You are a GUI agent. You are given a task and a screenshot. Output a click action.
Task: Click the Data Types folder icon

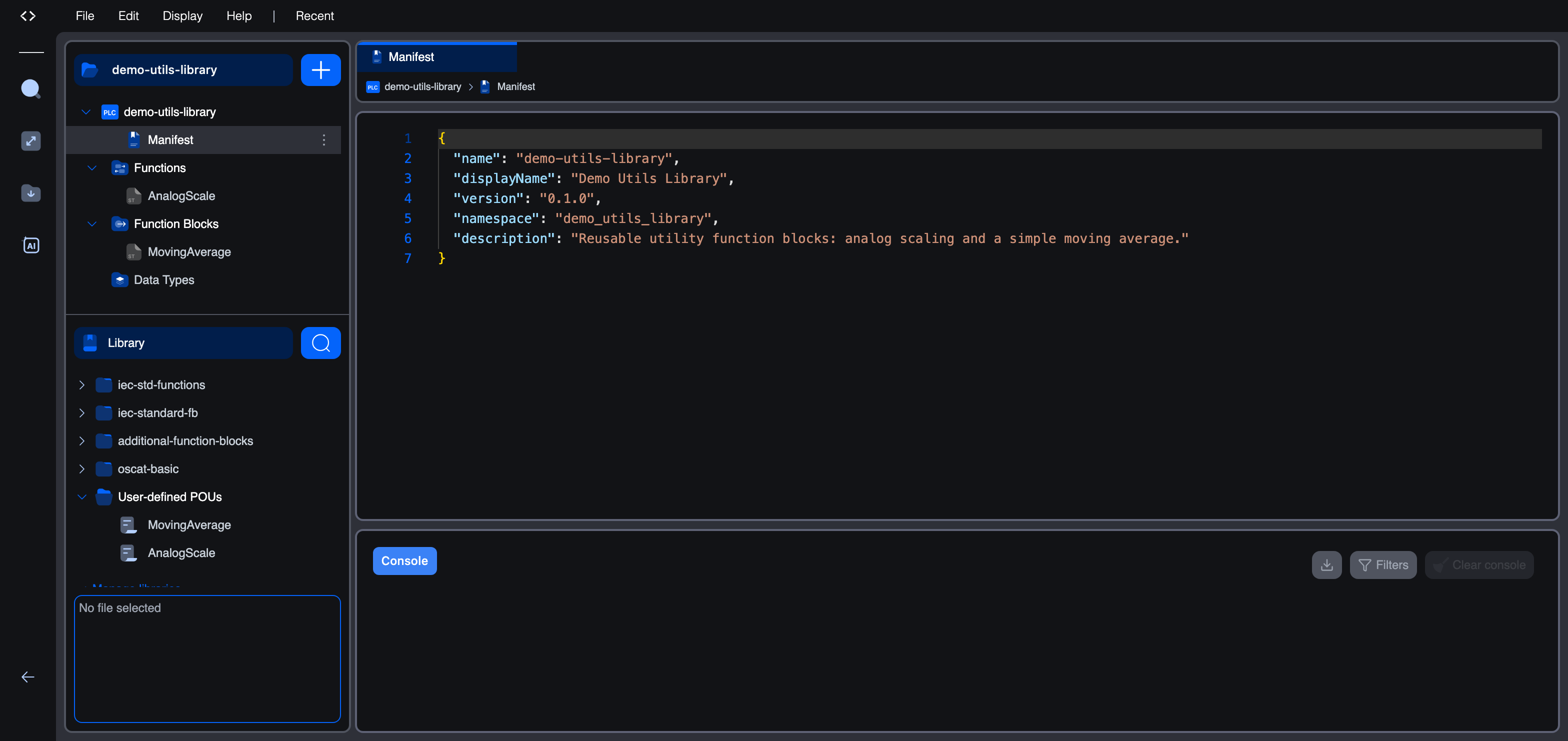point(120,280)
